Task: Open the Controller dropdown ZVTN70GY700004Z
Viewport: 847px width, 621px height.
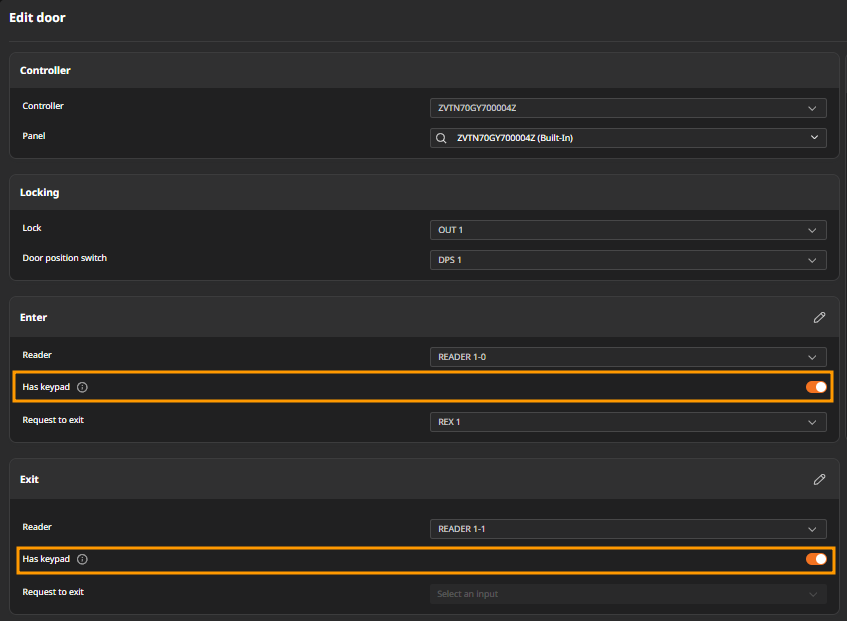Action: tap(628, 108)
